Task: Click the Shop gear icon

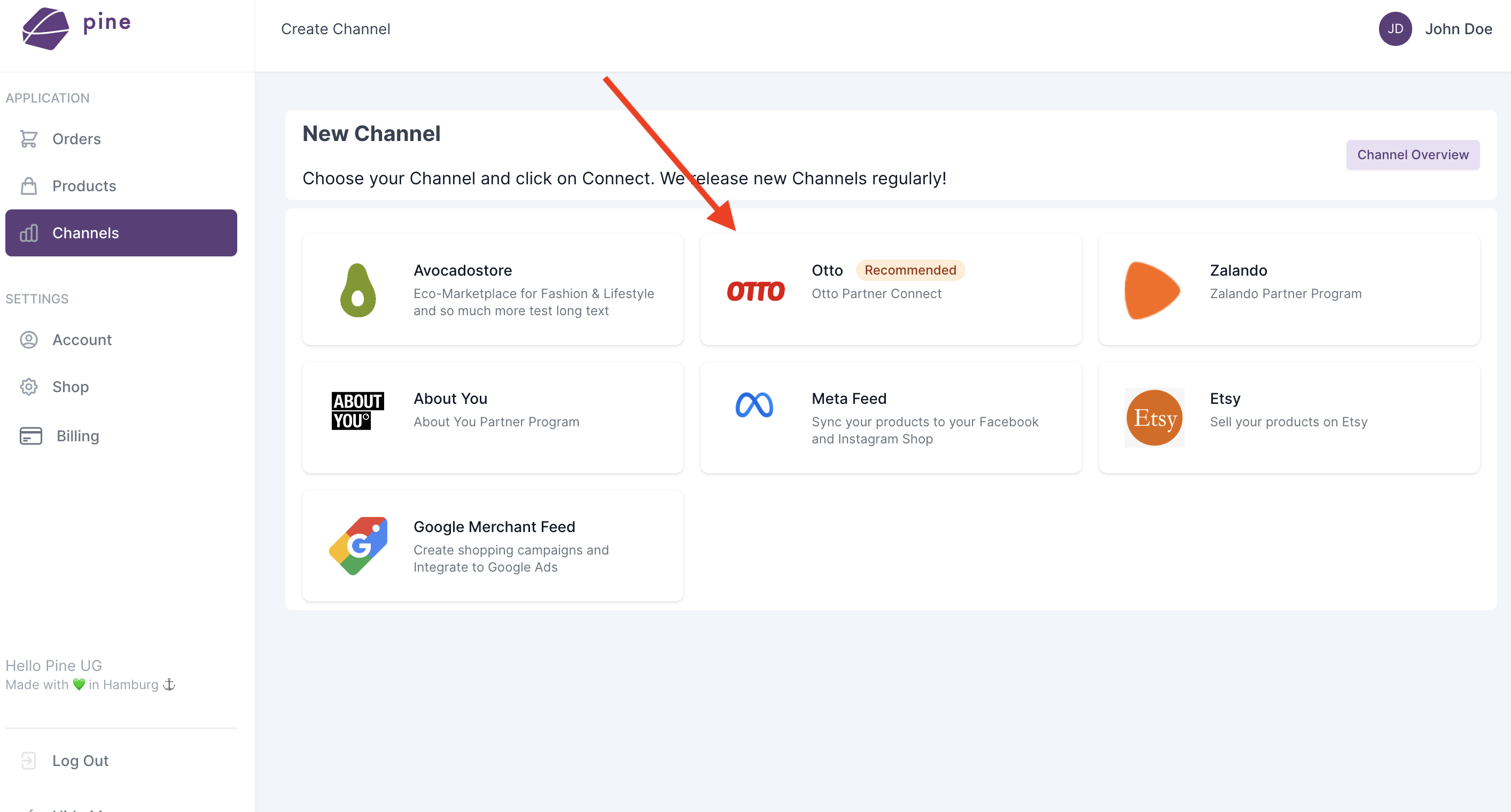Action: point(29,387)
